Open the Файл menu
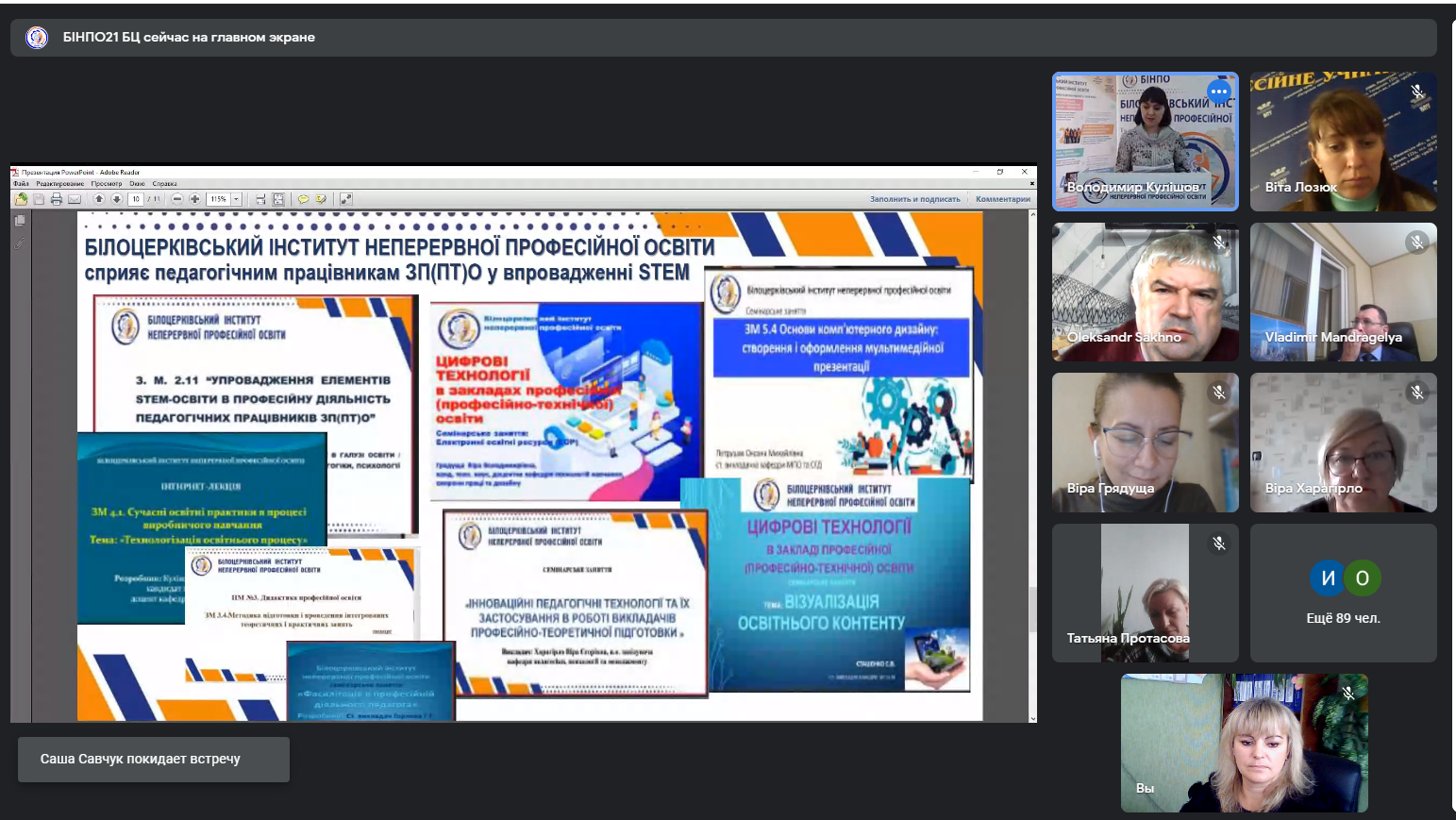This screenshot has width=1456, height=820. 21,184
